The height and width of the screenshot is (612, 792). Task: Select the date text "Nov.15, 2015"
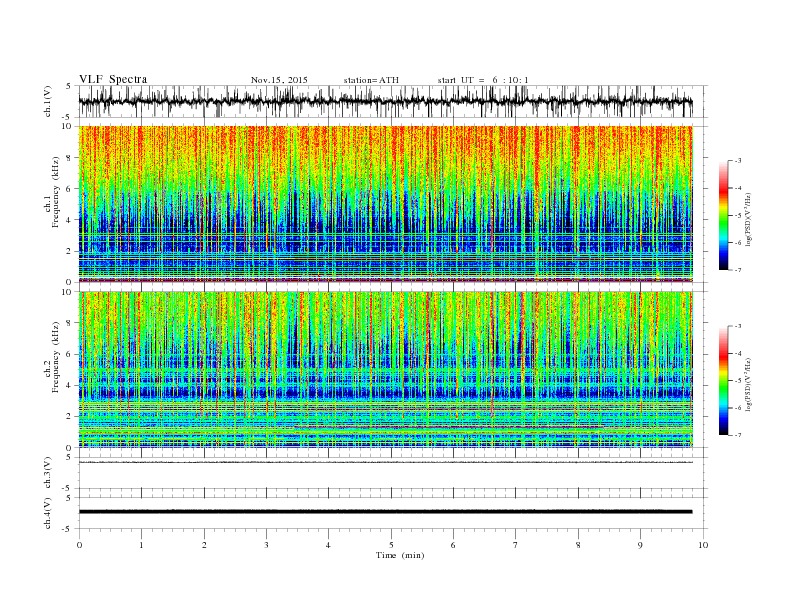pos(279,80)
